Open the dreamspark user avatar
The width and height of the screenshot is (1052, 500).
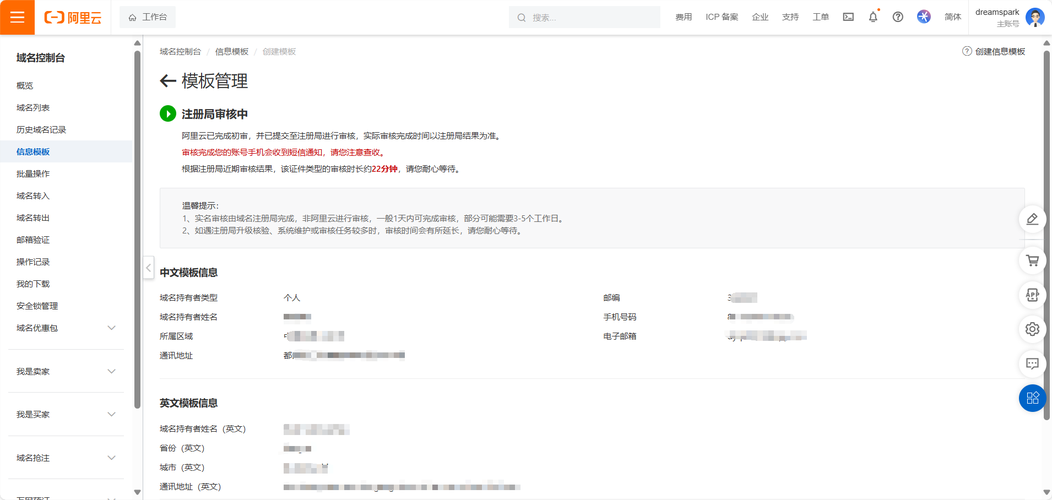click(x=1035, y=17)
